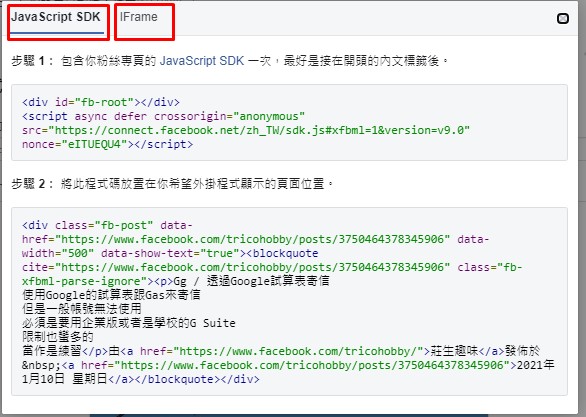Click the line '但是一般帳號無法使用'
The width and height of the screenshot is (586, 417).
(x=82, y=309)
